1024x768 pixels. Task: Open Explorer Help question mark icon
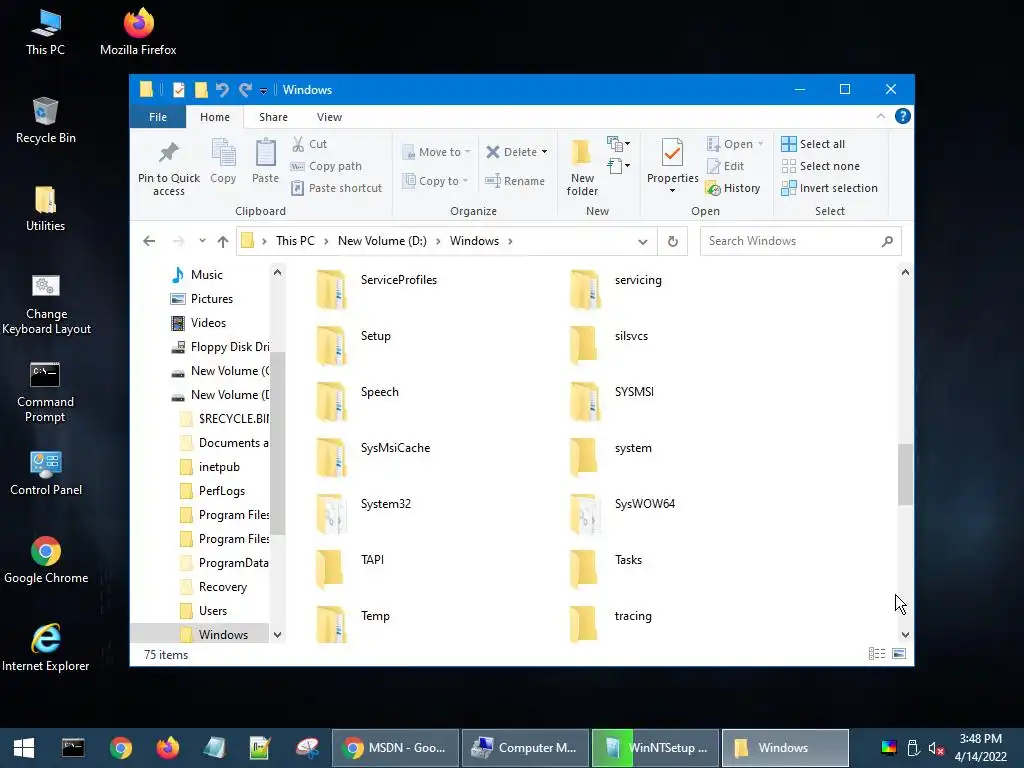pyautogui.click(x=903, y=116)
